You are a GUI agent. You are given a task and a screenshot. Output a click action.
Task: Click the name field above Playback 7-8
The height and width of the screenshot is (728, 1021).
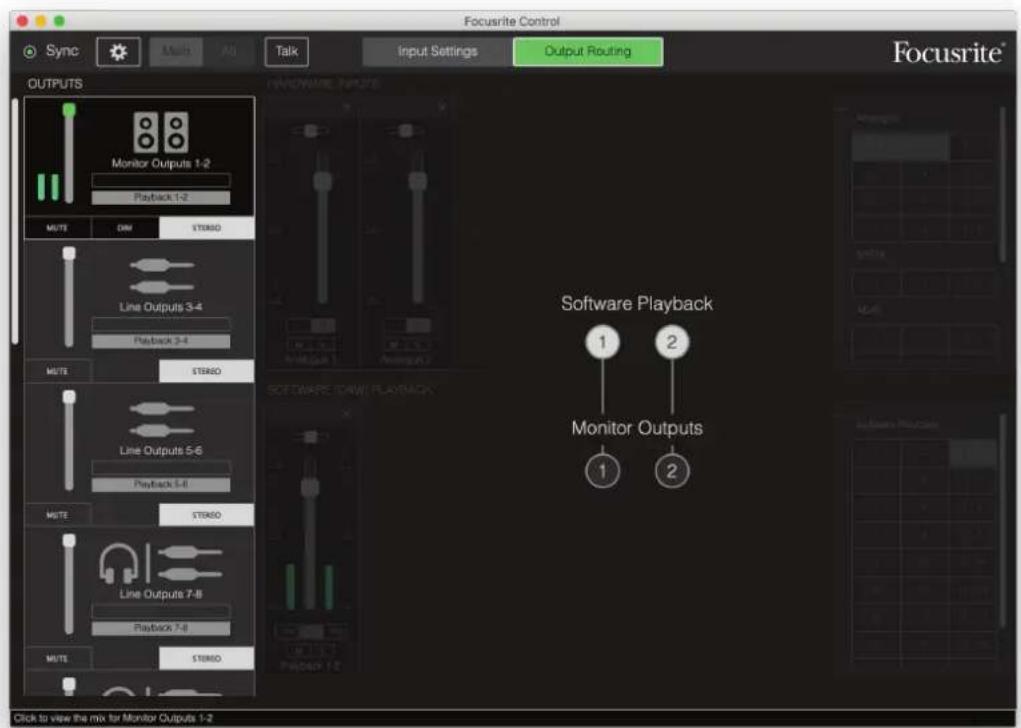point(161,611)
